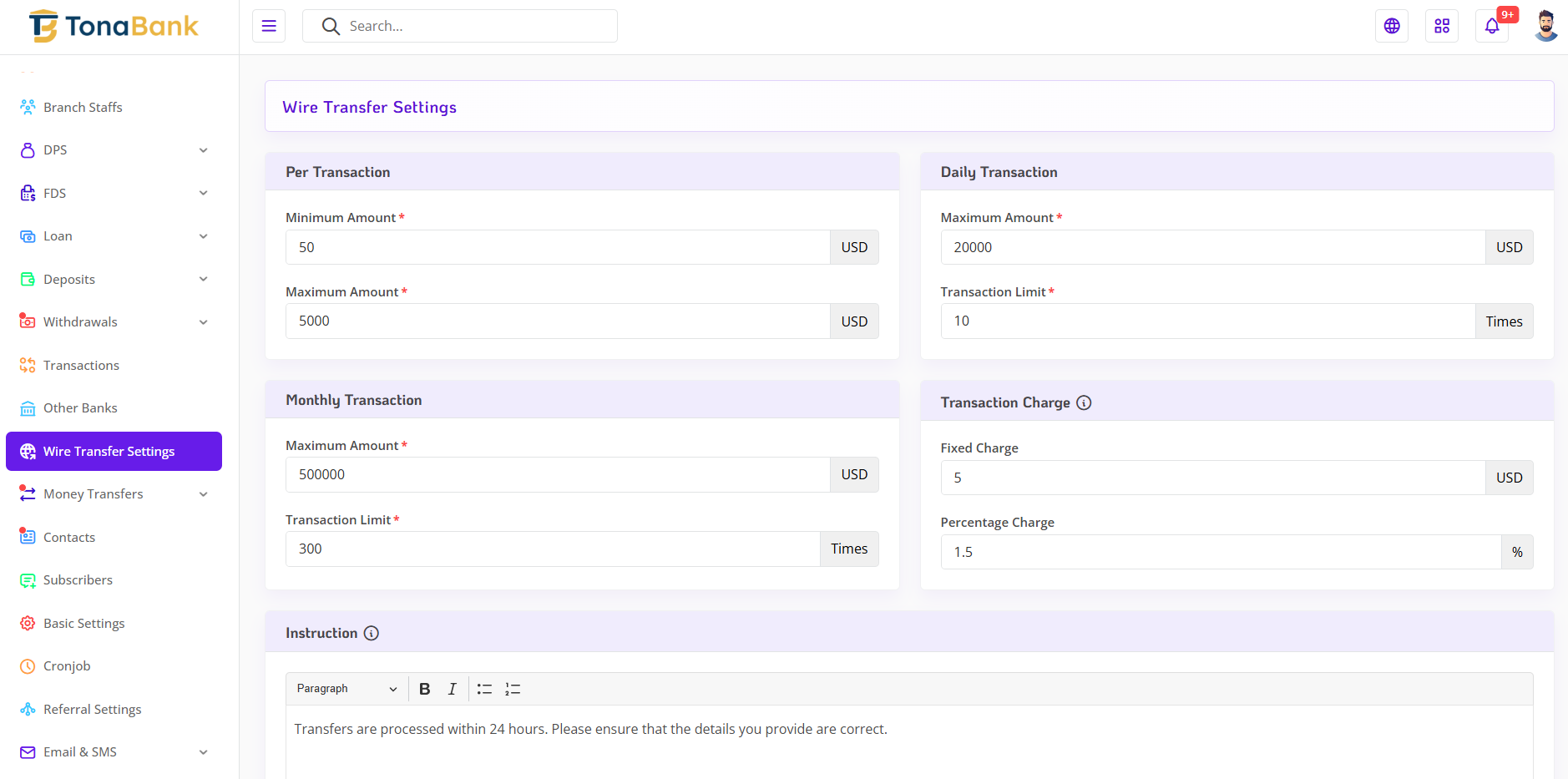The image size is (1568, 779).
Task: Open the language globe icon
Action: 1392,26
